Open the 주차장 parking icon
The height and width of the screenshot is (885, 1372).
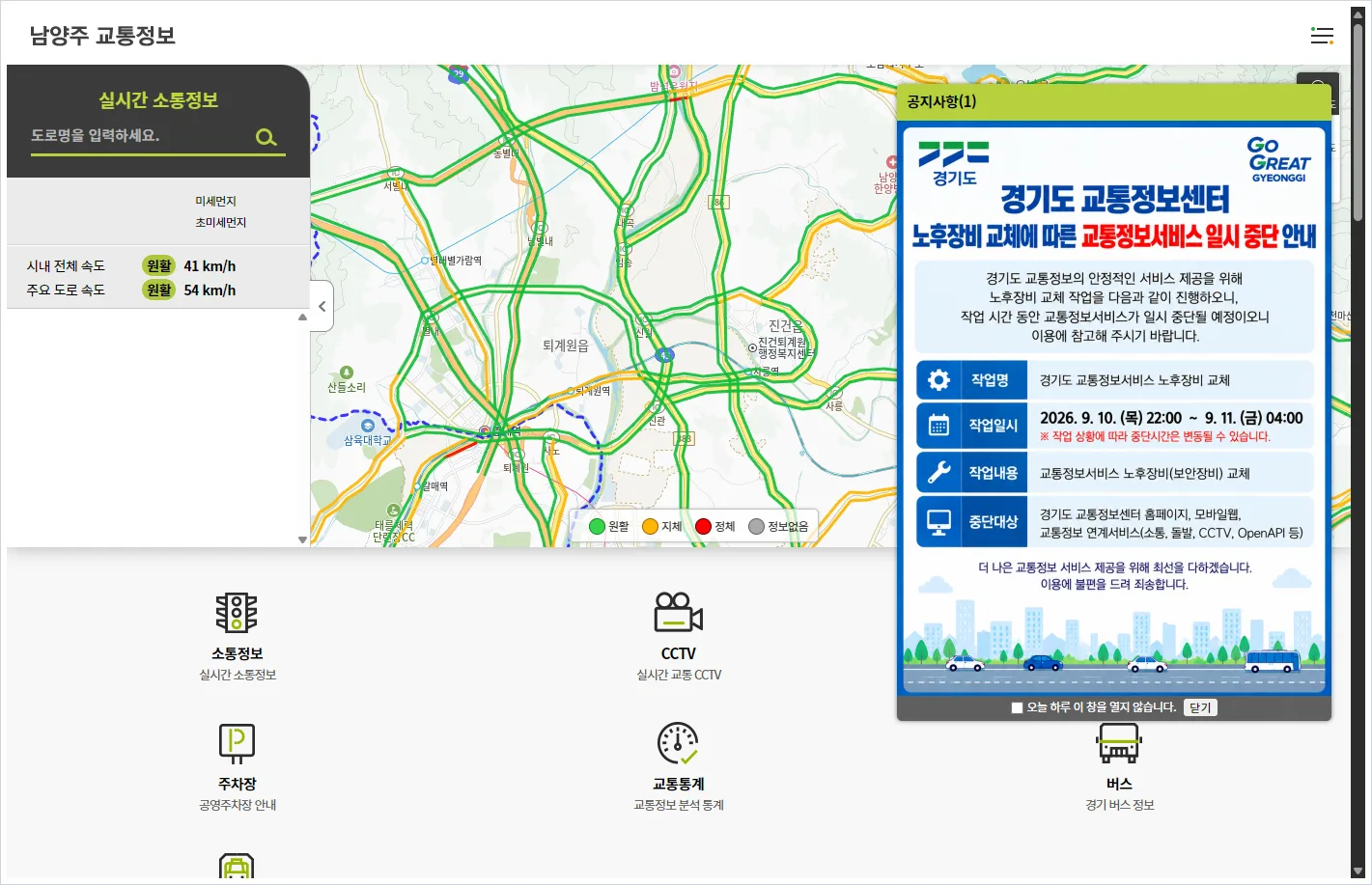pos(237,743)
